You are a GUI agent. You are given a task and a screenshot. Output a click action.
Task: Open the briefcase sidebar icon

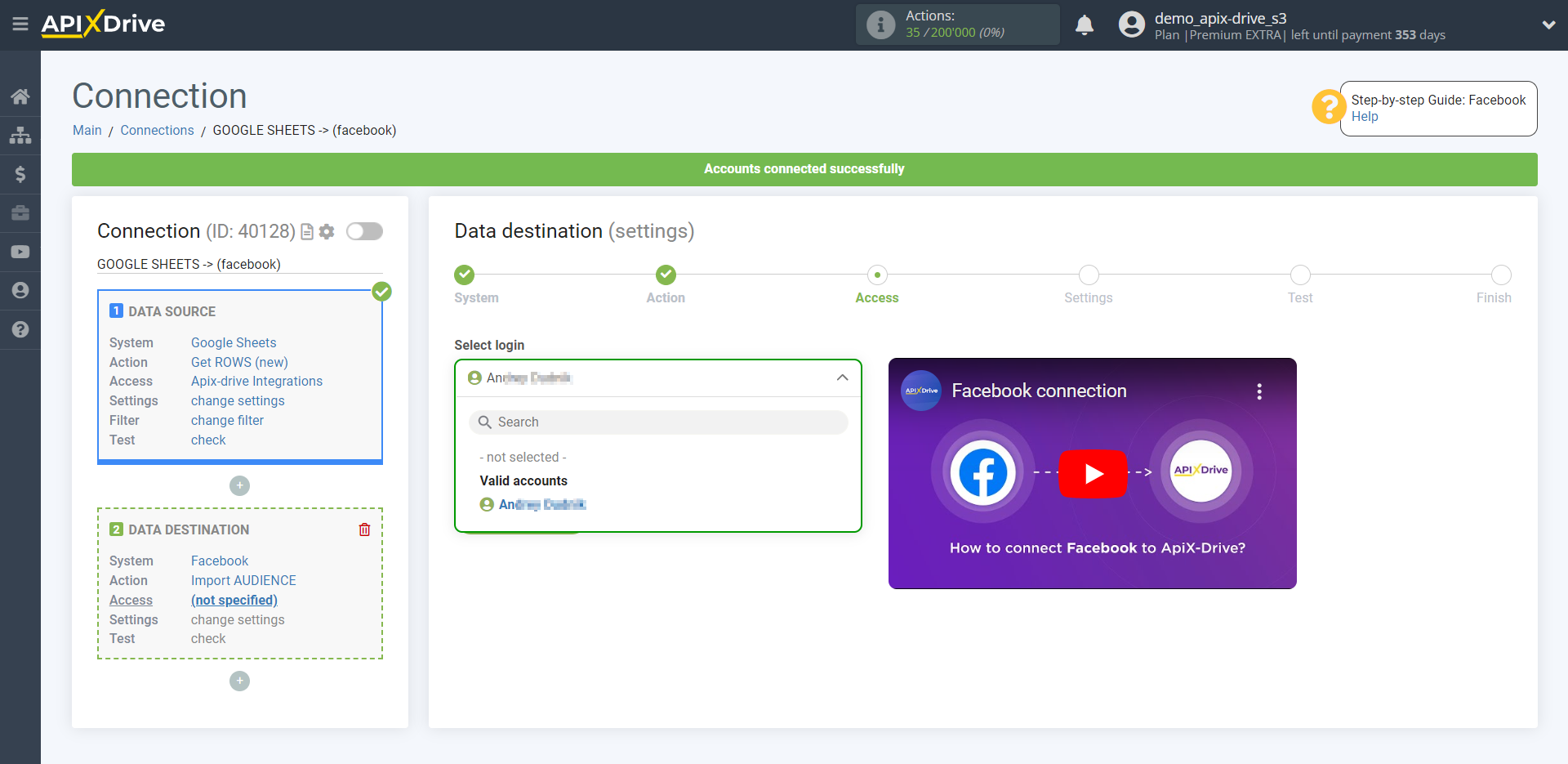coord(20,213)
